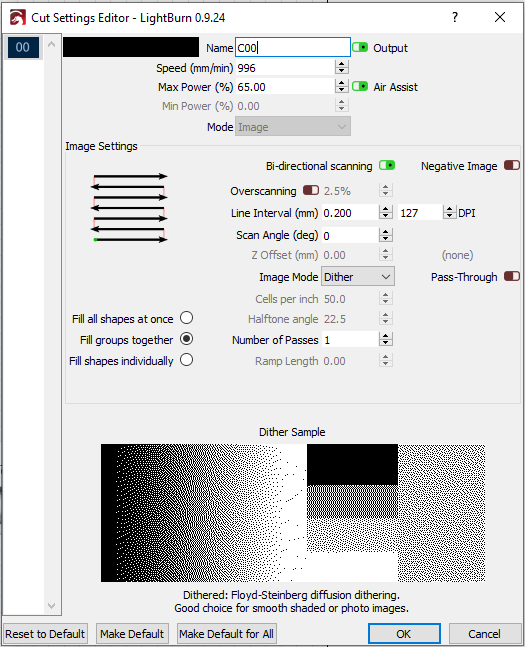Click the layer list scroll down arrow

[x=52, y=605]
